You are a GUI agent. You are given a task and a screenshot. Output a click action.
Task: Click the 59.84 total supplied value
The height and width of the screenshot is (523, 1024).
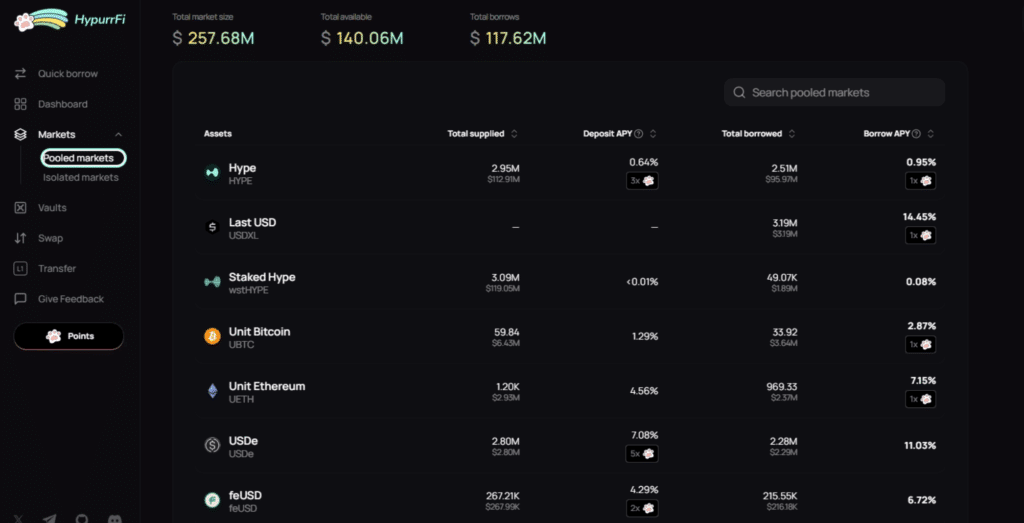507,332
